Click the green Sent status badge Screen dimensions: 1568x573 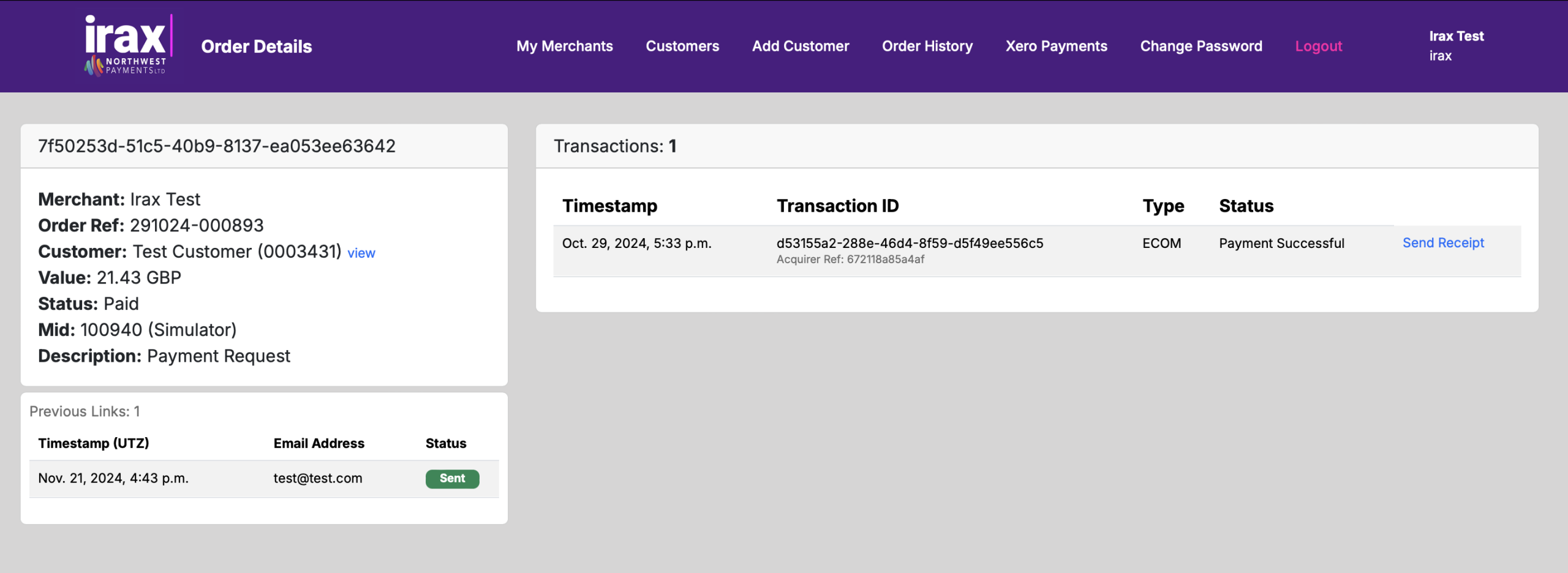pyautogui.click(x=452, y=478)
